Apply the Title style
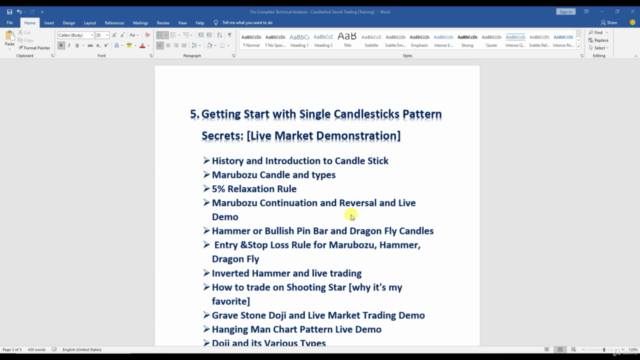 [x=347, y=40]
